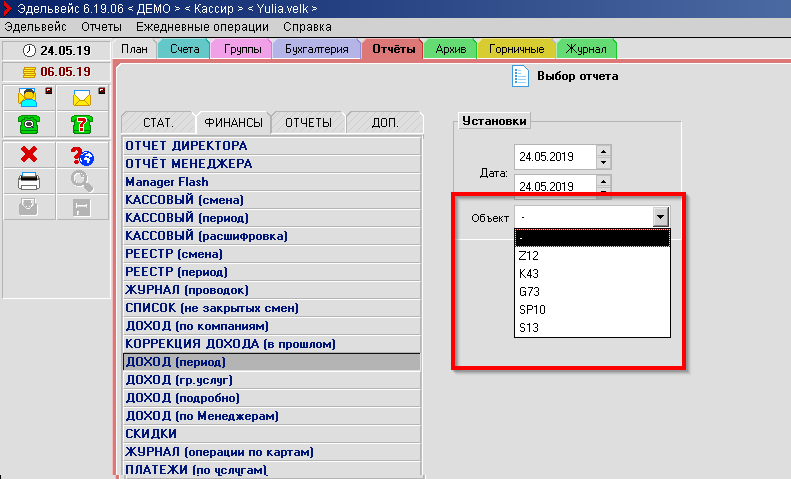Click green telephone with question mark icon

82,124
